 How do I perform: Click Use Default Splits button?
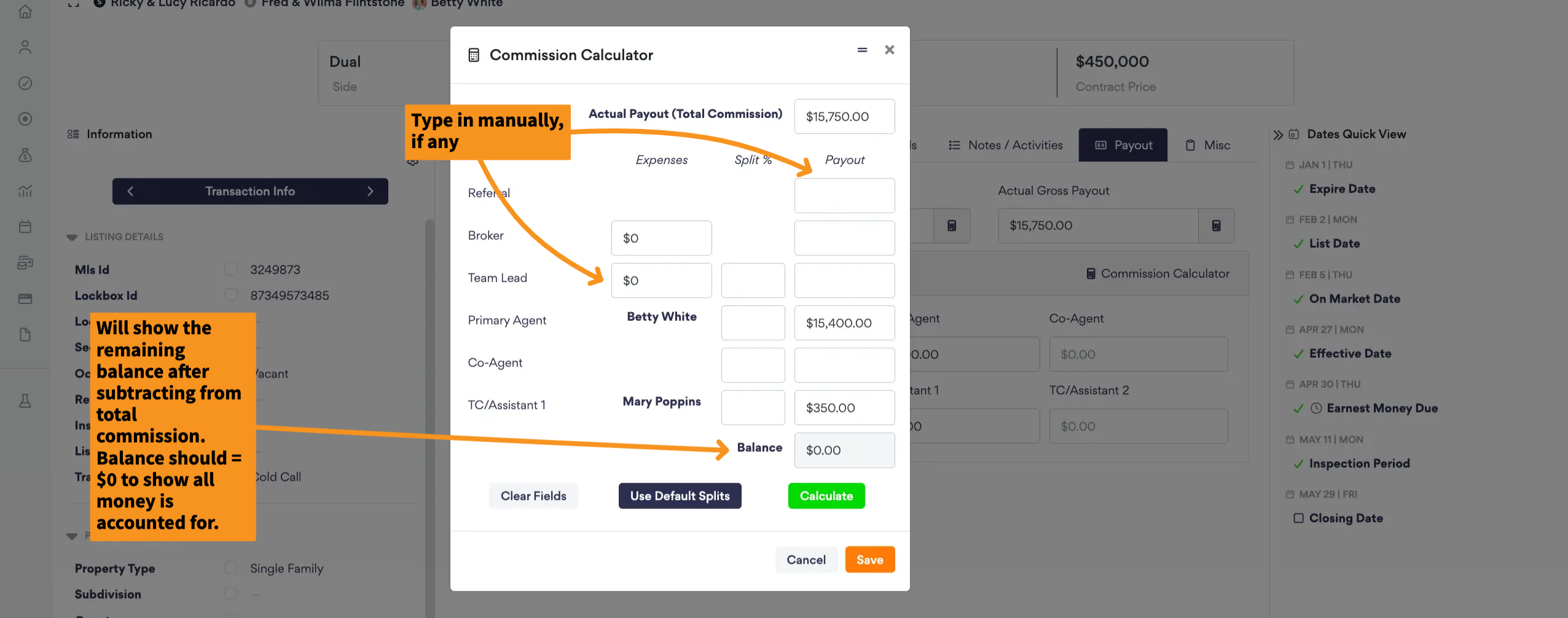(x=680, y=496)
